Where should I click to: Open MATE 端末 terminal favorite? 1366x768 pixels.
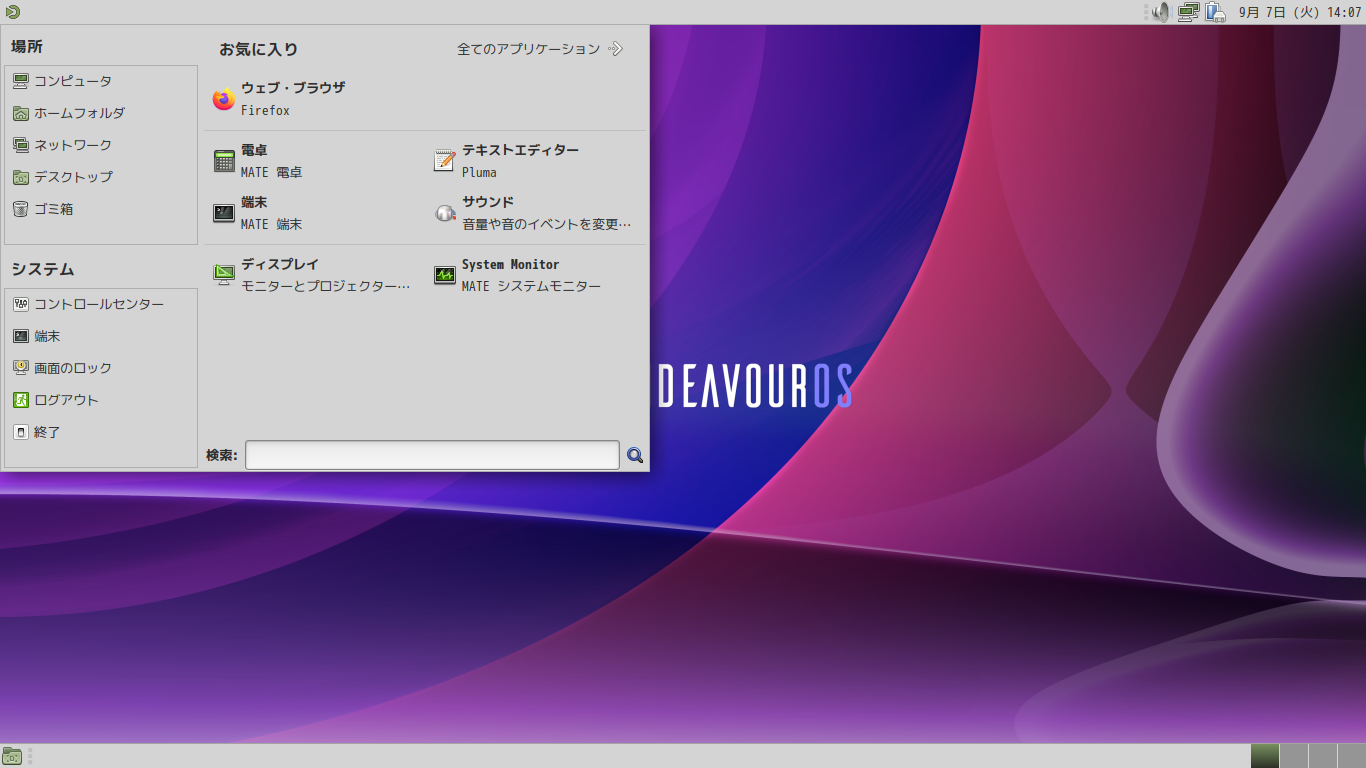pos(316,213)
